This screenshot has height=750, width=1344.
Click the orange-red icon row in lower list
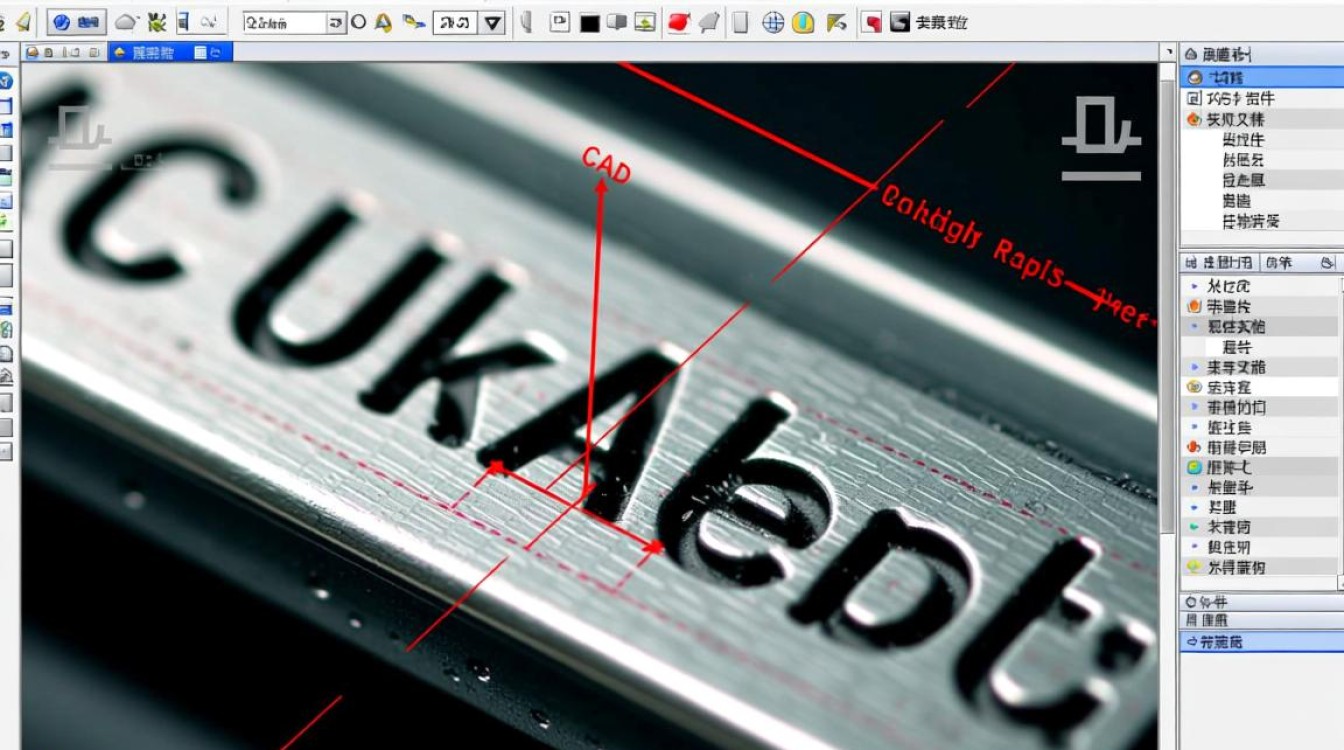pos(1261,447)
